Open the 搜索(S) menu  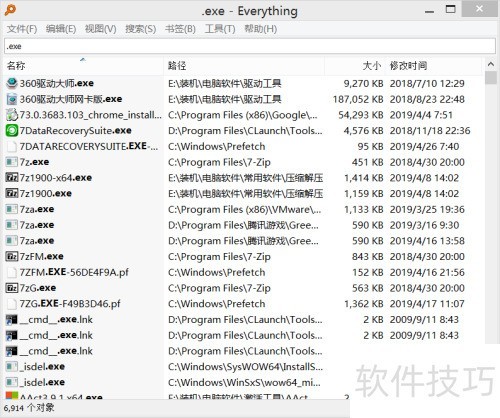pyautogui.click(x=140, y=29)
